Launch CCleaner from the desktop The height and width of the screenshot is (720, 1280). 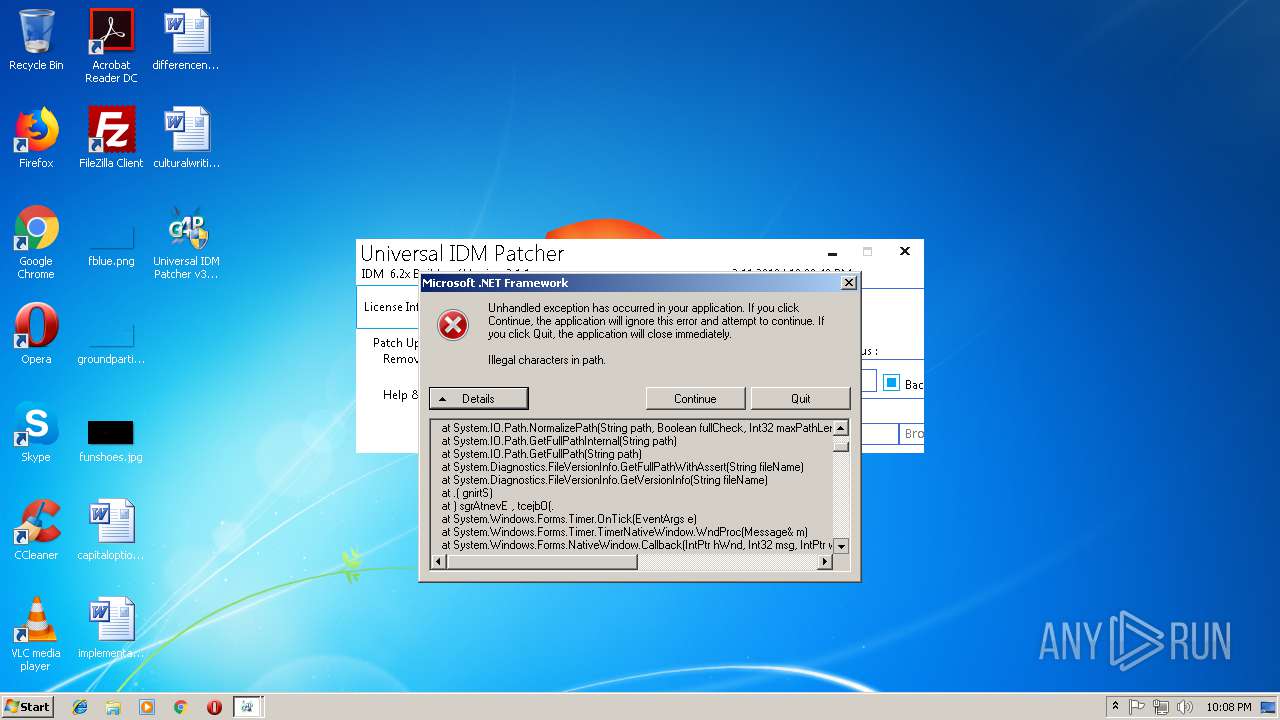(36, 530)
